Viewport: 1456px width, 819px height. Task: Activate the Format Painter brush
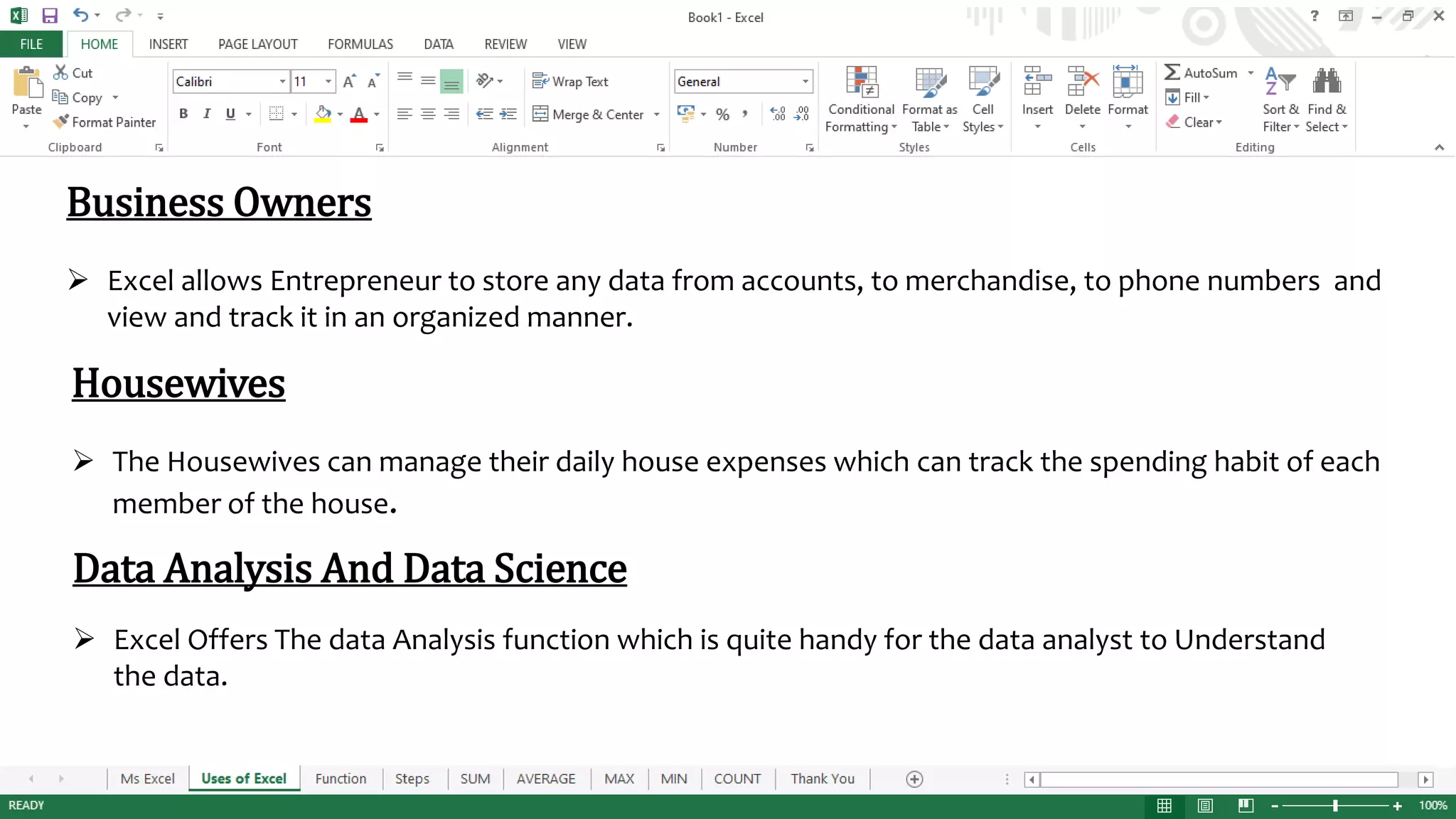[x=105, y=122]
